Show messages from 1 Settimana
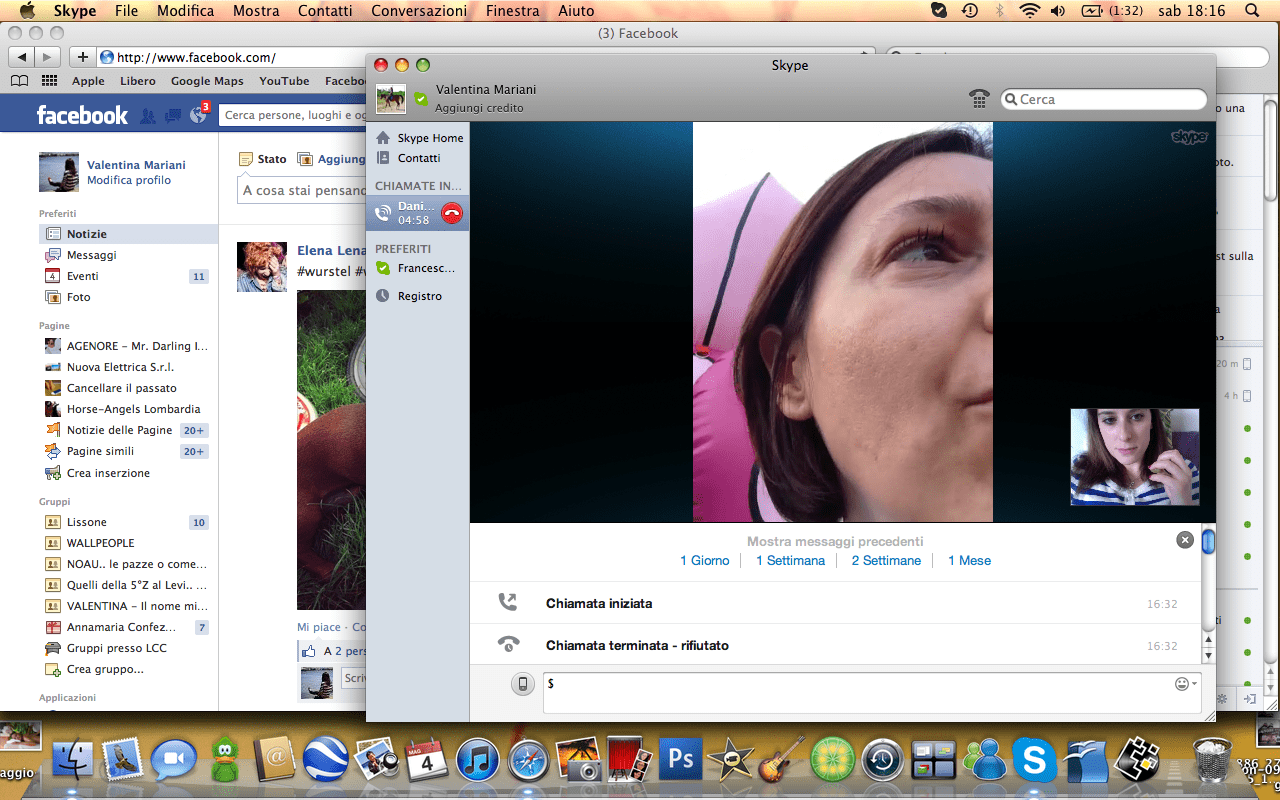 (x=790, y=561)
